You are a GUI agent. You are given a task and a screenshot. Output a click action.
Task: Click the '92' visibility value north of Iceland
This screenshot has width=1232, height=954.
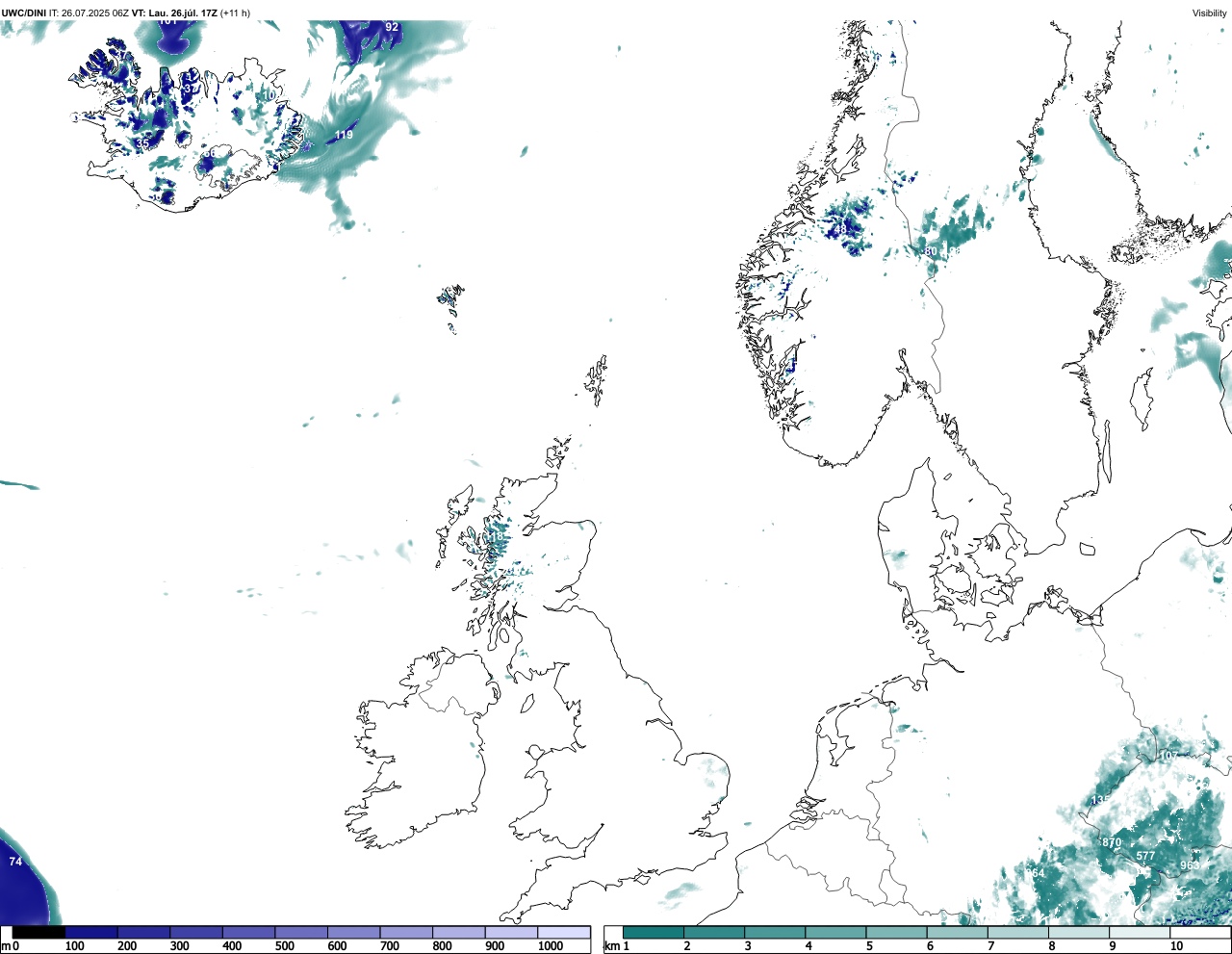(392, 27)
